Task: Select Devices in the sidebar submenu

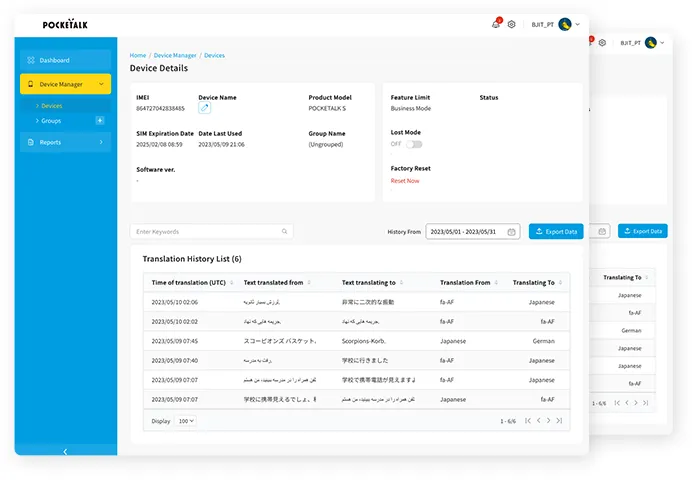Action: click(x=51, y=105)
